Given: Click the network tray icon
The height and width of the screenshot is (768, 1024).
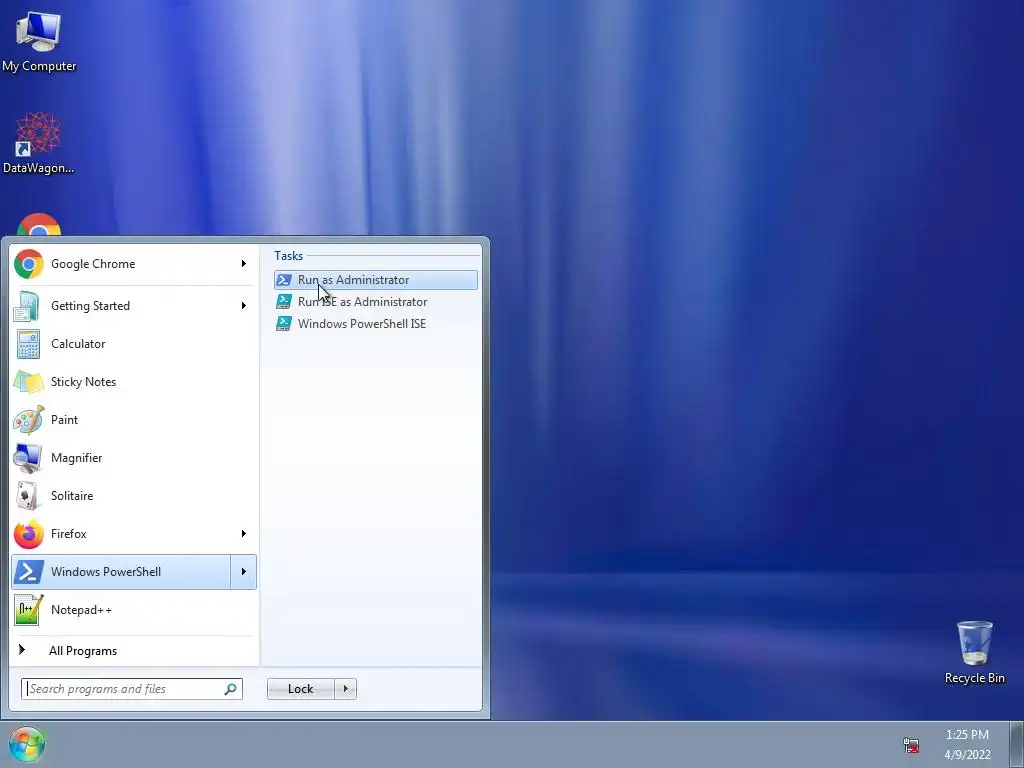Looking at the screenshot, I should [911, 745].
